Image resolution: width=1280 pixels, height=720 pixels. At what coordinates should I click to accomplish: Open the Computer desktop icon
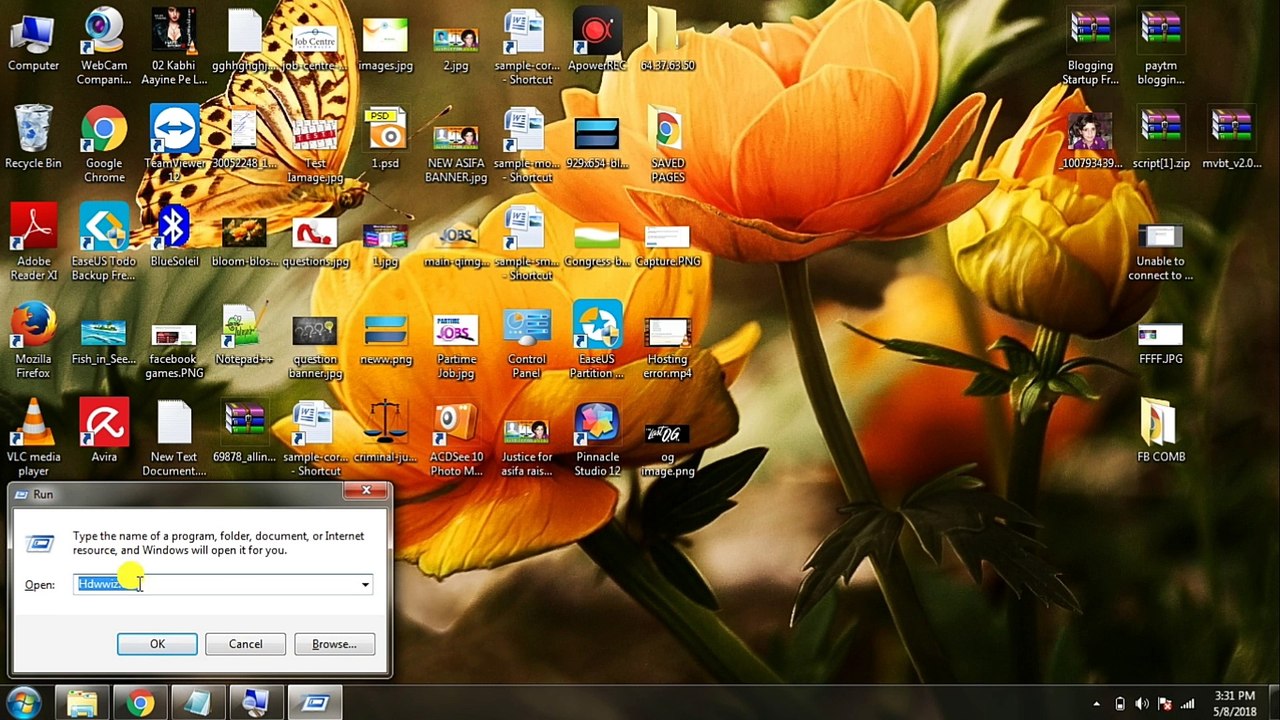tap(33, 40)
